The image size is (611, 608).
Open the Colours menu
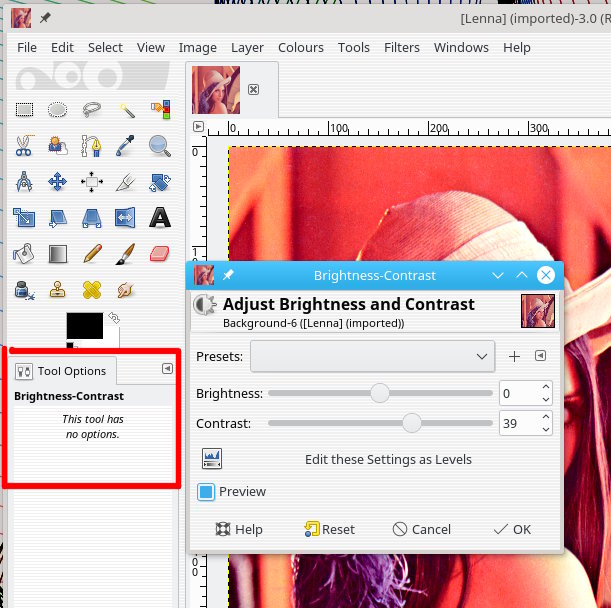point(301,48)
